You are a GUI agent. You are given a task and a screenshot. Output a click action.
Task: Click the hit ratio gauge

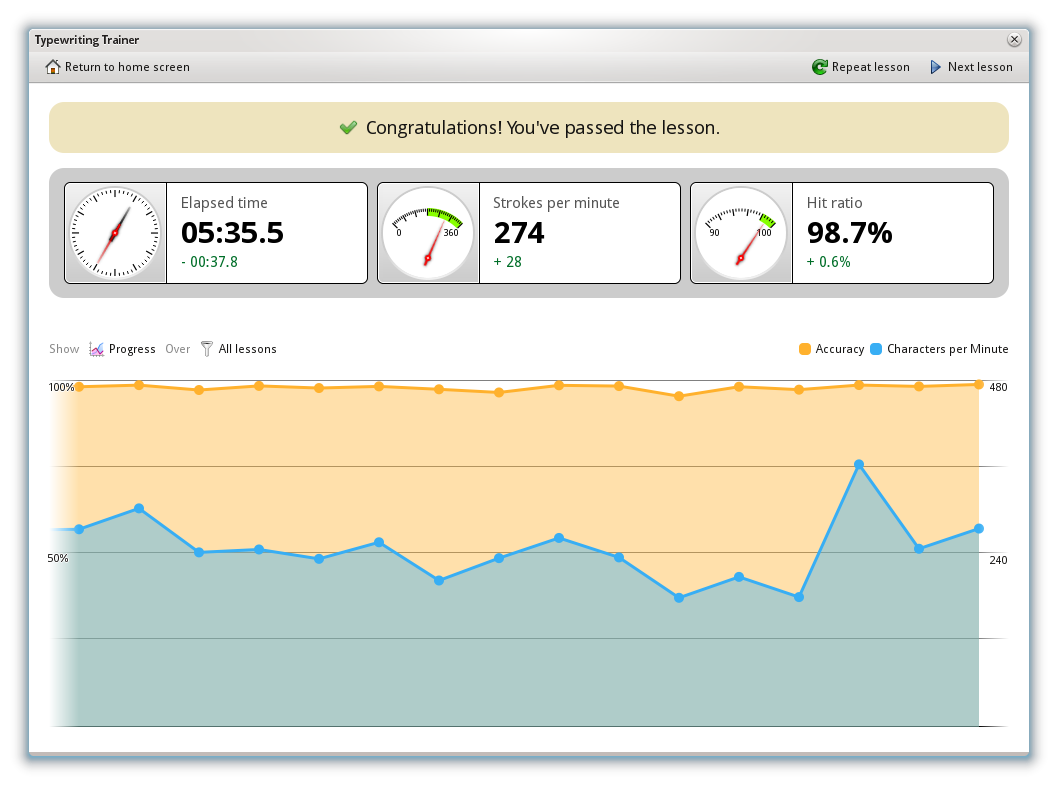tap(741, 233)
